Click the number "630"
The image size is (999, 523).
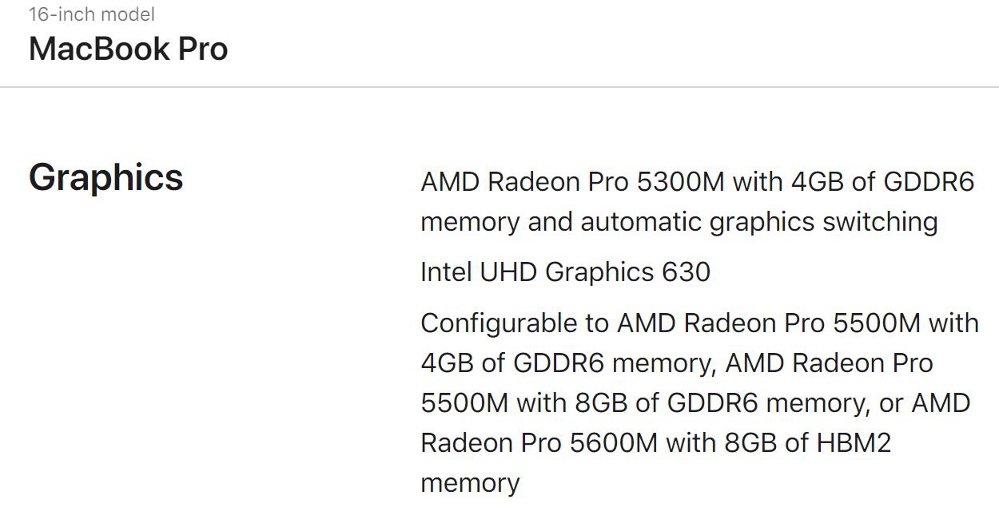coord(686,272)
